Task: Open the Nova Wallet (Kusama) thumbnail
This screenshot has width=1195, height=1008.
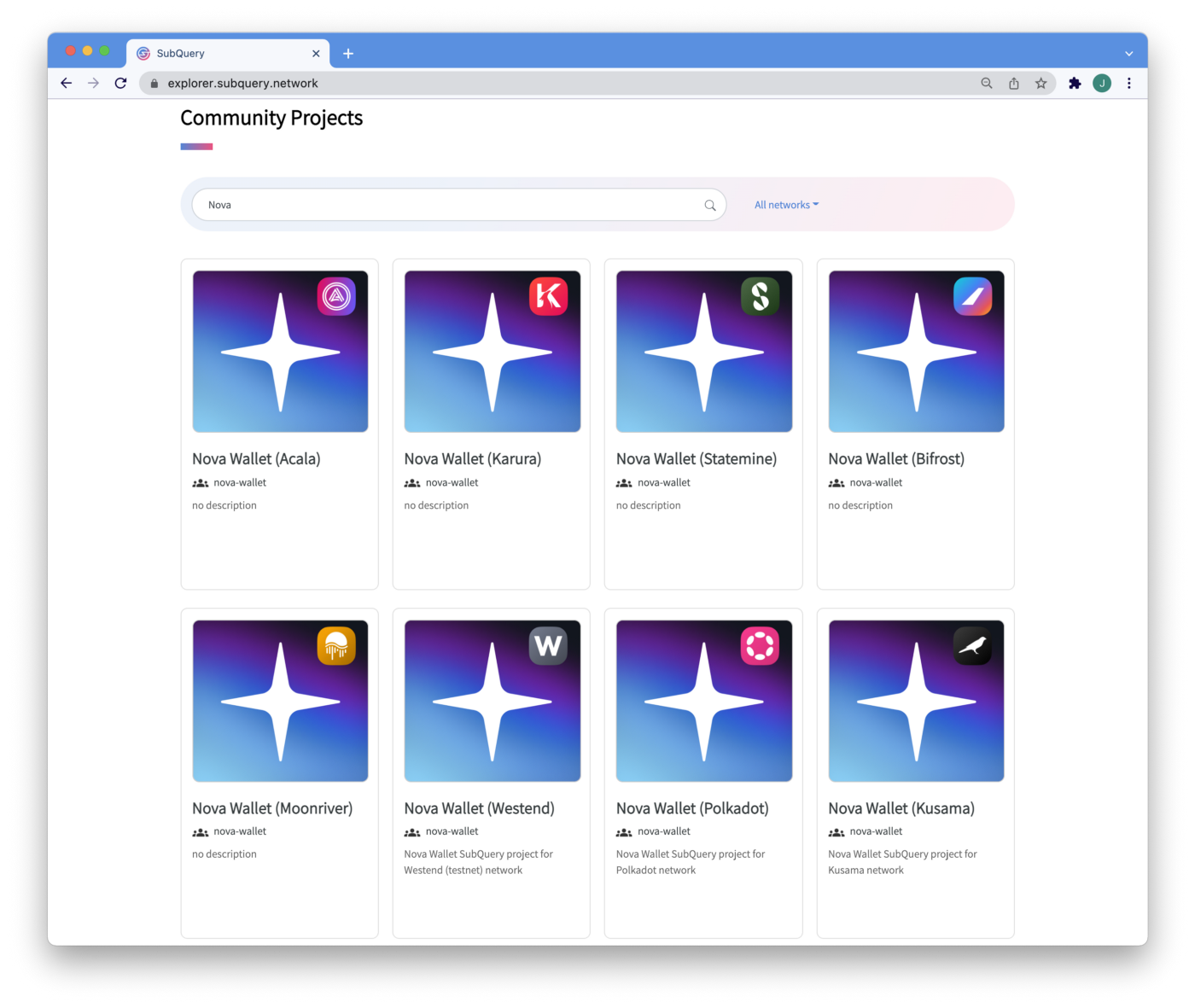Action: [916, 701]
